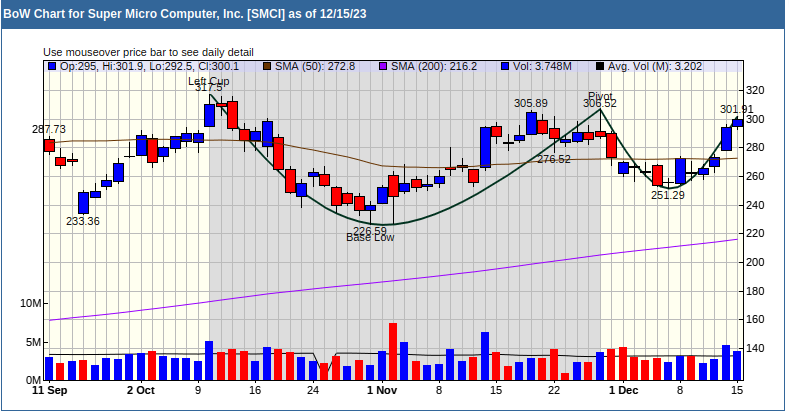This screenshot has width=789, height=419.
Task: Click the blue candlestick above the 233.36 label
Action: click(84, 203)
